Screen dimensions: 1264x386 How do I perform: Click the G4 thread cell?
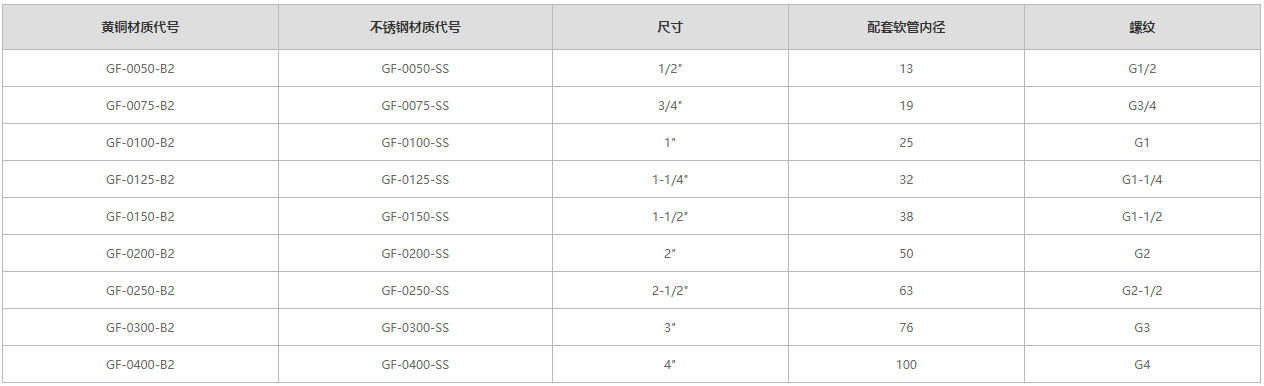click(1143, 365)
